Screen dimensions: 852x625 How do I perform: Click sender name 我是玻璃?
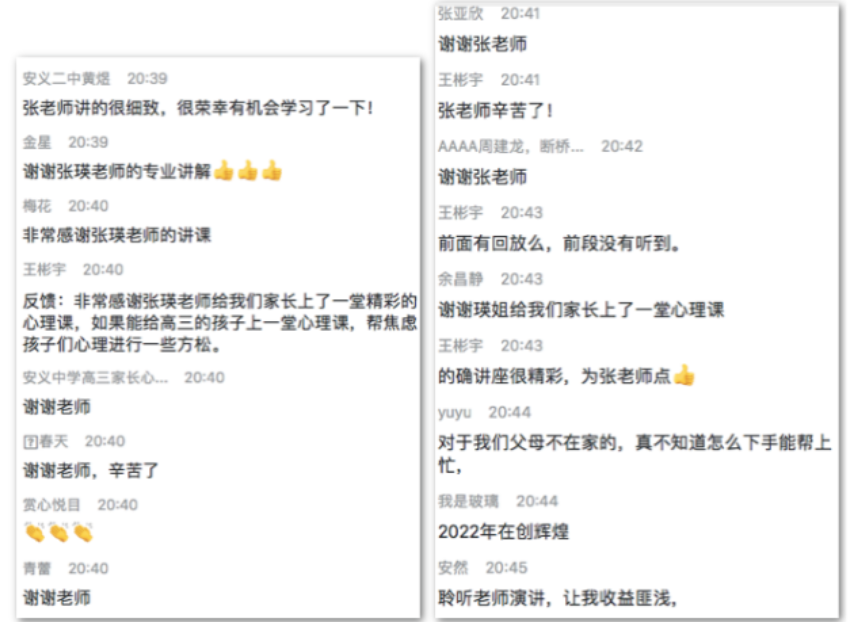click(x=468, y=501)
